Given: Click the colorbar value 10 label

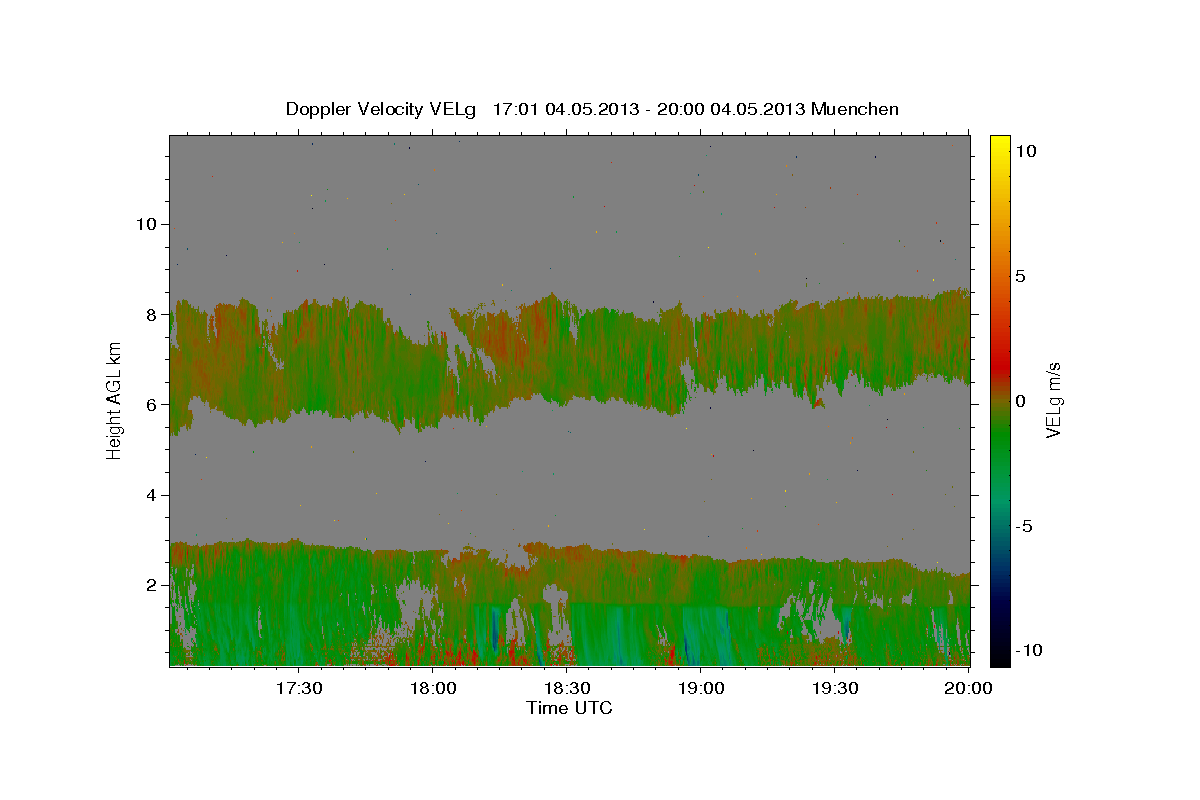Looking at the screenshot, I should (1025, 151).
